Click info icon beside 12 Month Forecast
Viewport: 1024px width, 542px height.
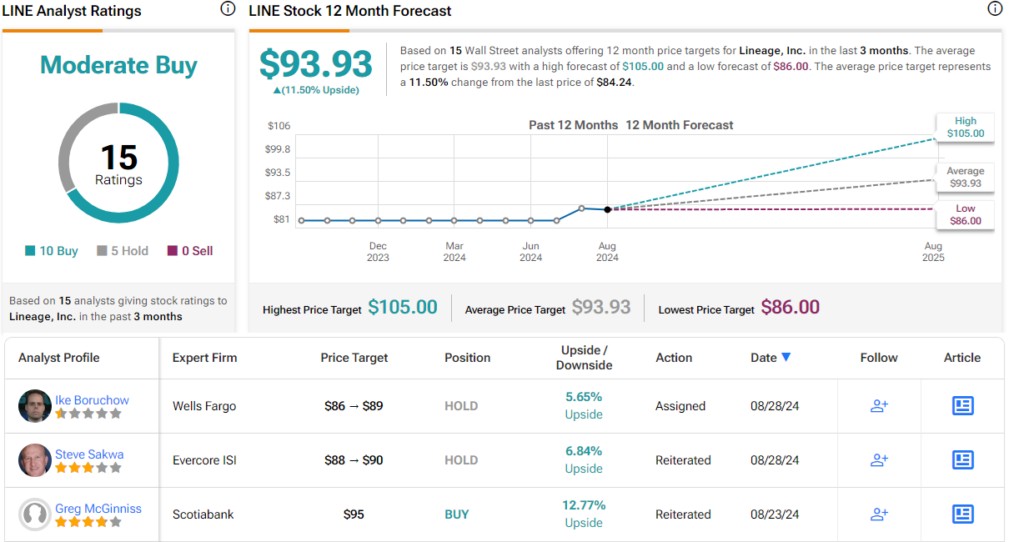pos(994,10)
